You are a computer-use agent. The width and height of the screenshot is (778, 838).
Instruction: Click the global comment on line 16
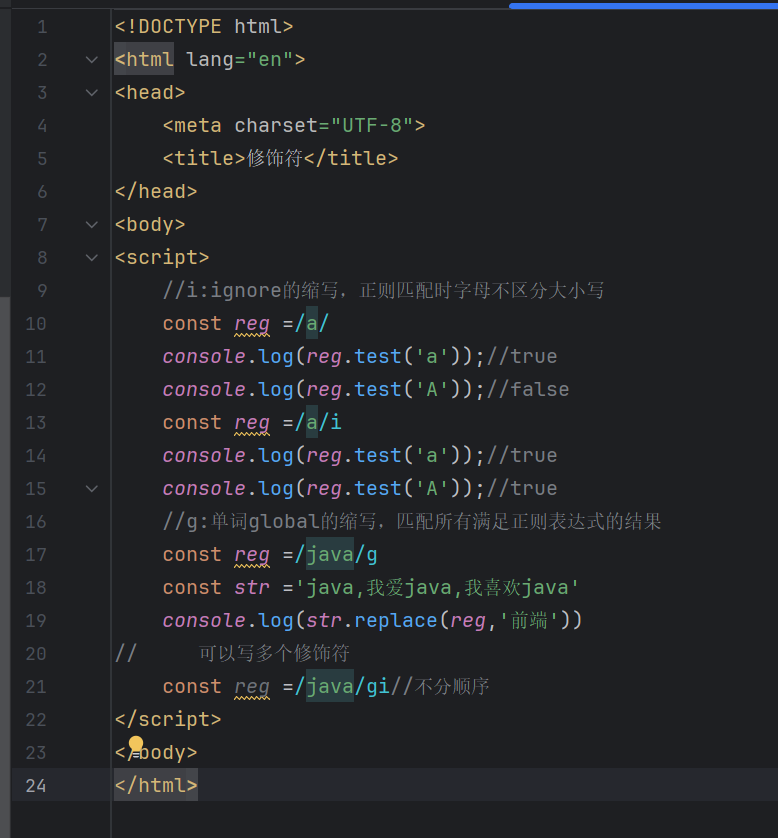click(x=412, y=522)
